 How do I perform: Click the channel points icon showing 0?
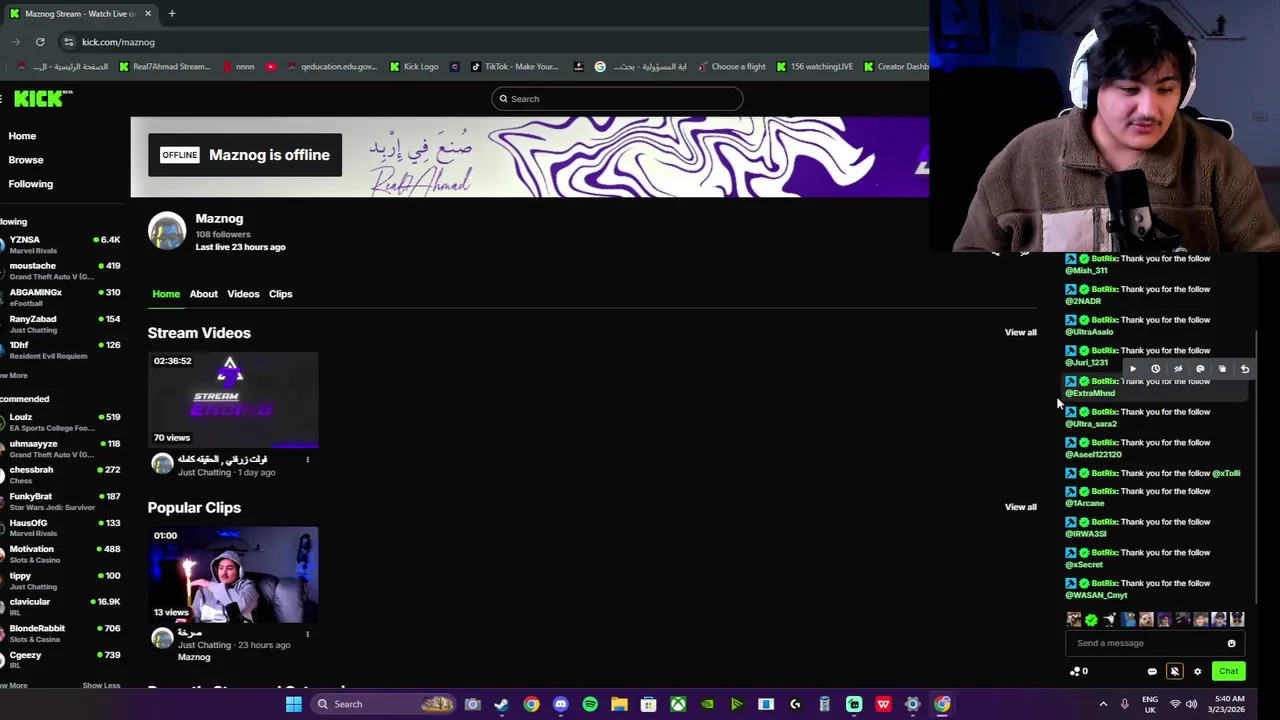[1079, 672]
